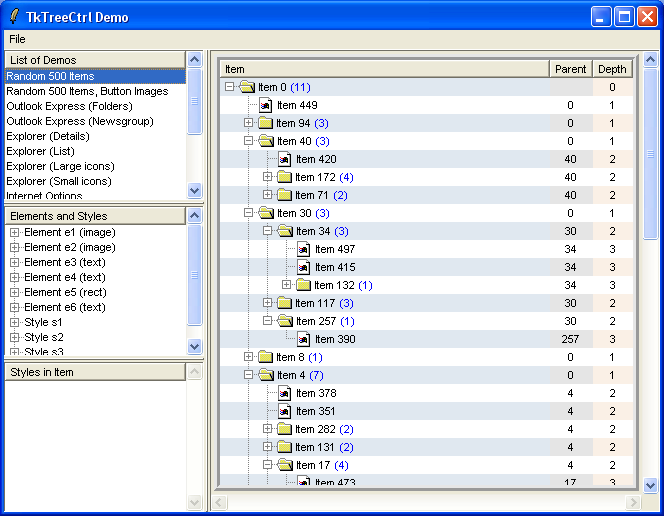
Task: Collapse Item 4 via its minus button
Action: click(x=249, y=375)
